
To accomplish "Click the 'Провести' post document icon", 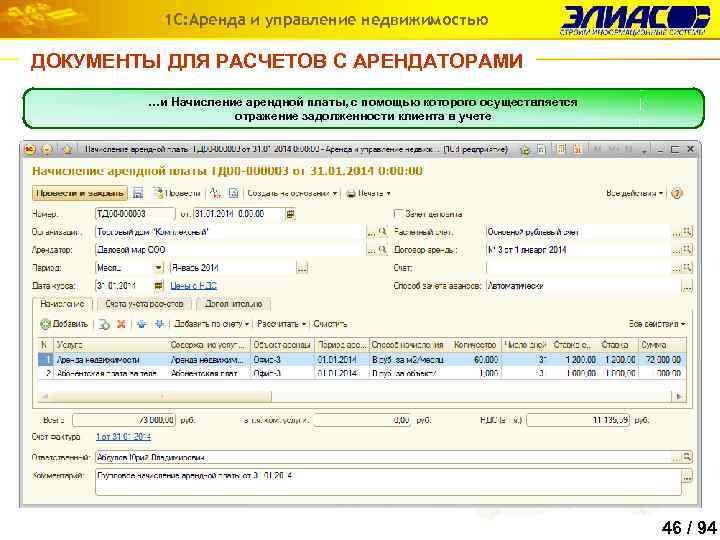I will point(158,193).
